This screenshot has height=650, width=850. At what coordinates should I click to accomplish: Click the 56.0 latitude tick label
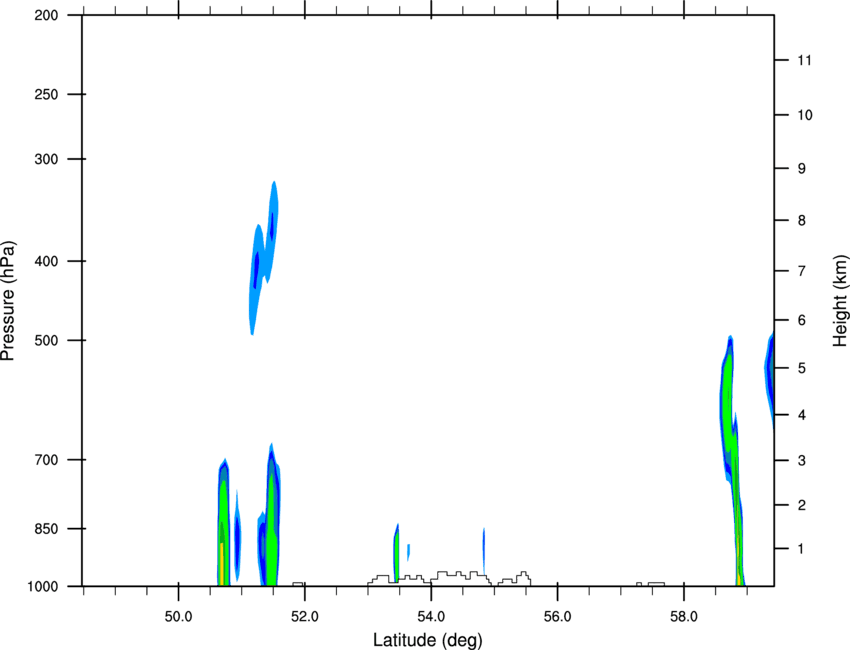point(557,617)
